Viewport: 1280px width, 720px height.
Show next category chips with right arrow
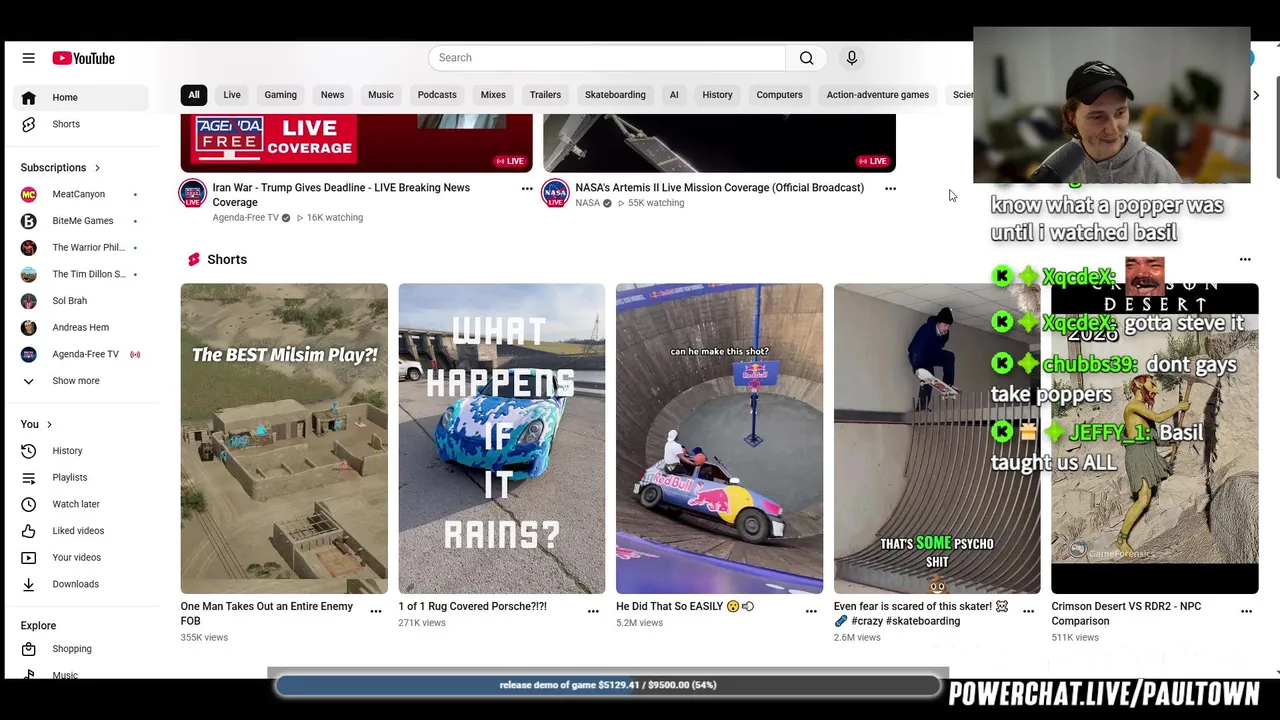(1256, 95)
